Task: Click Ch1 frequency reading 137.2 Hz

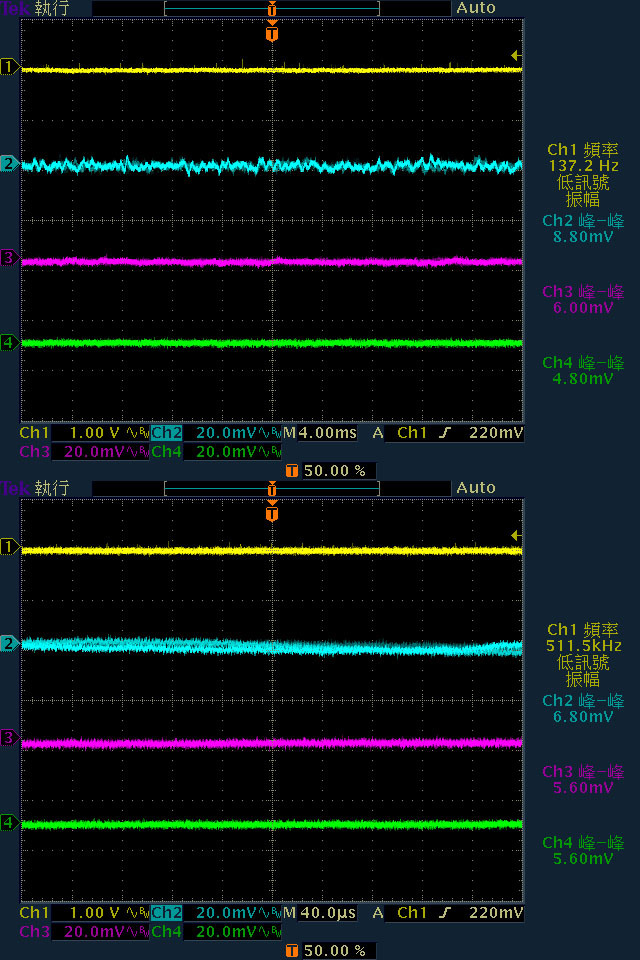Action: [583, 166]
